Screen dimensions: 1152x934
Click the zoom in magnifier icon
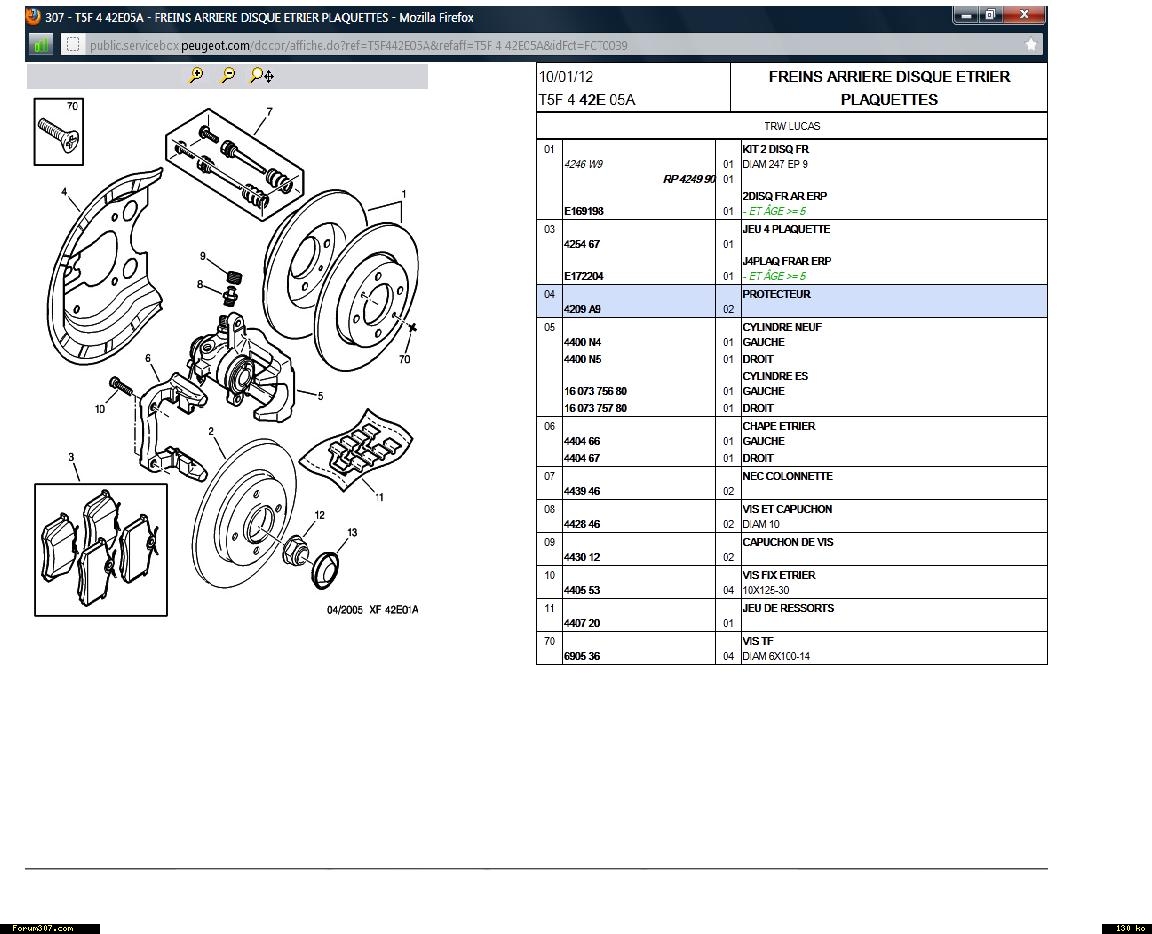196,75
